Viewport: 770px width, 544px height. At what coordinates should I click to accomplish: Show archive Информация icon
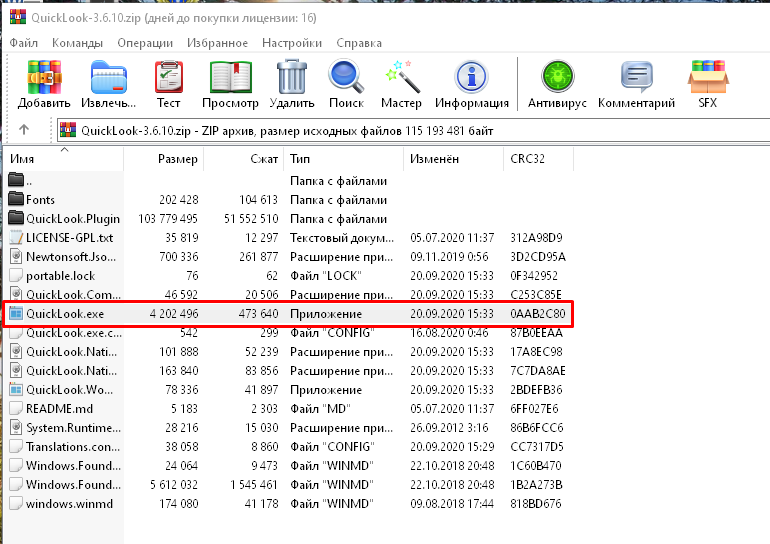471,77
